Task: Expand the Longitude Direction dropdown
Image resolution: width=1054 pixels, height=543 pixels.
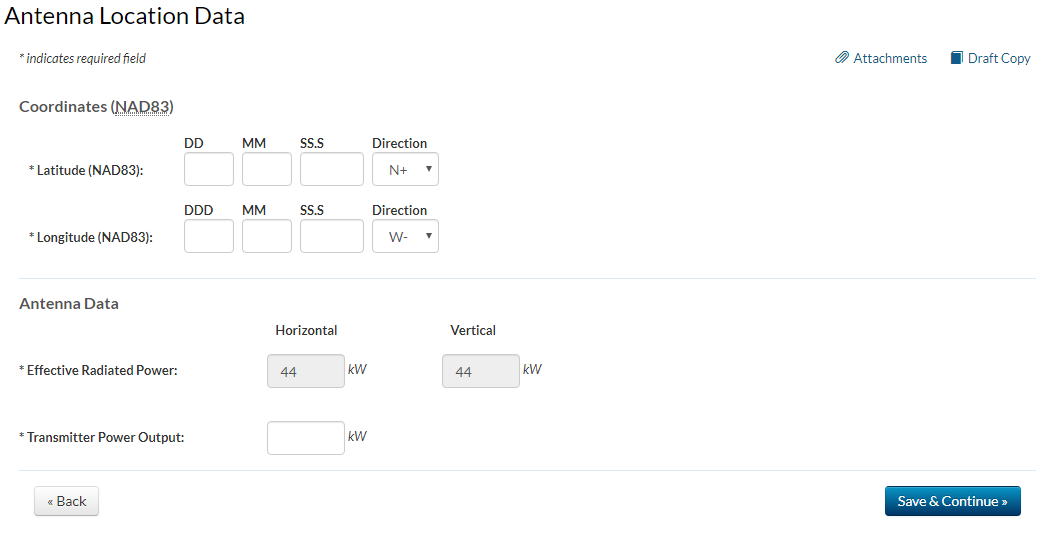Action: [x=405, y=237]
